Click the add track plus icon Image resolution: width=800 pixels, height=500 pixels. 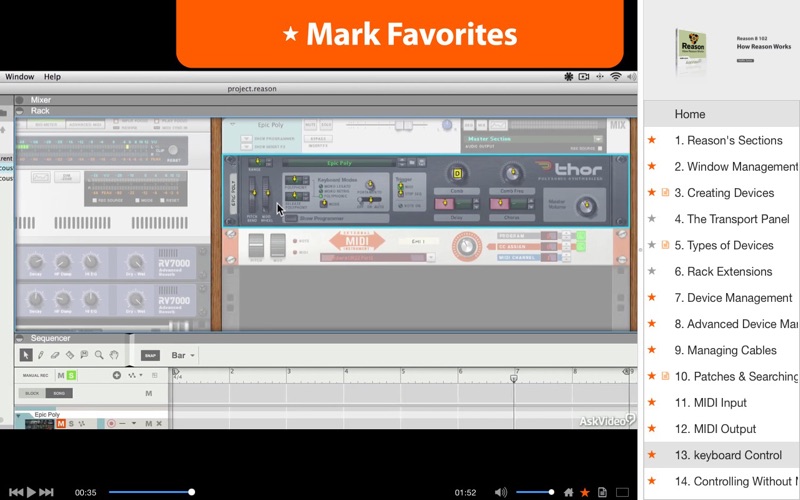click(x=117, y=376)
